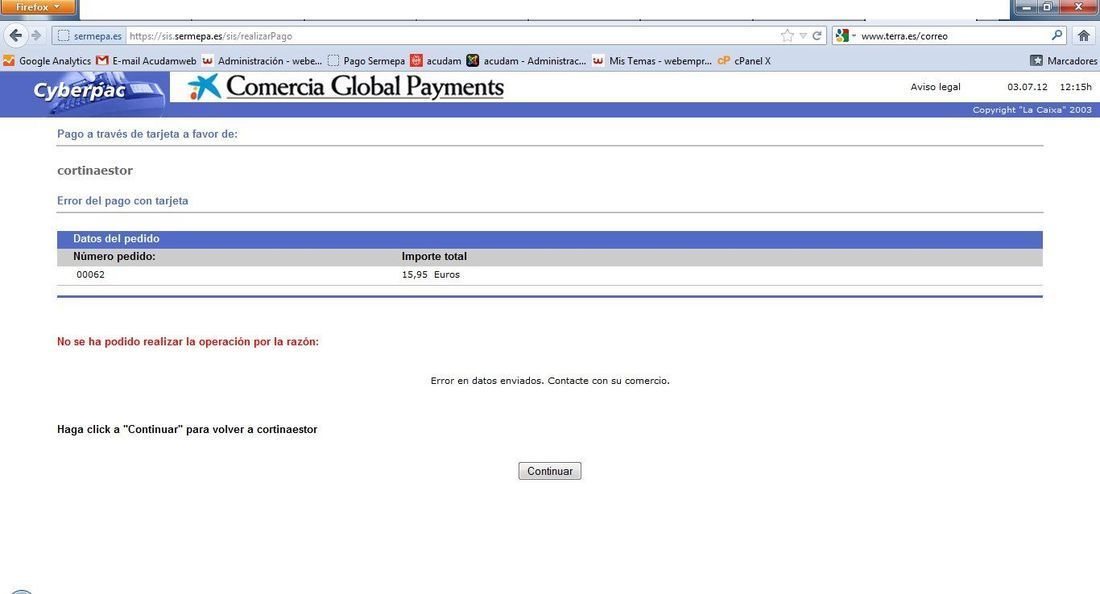Restore down the Firefox window

pos(1047,7)
